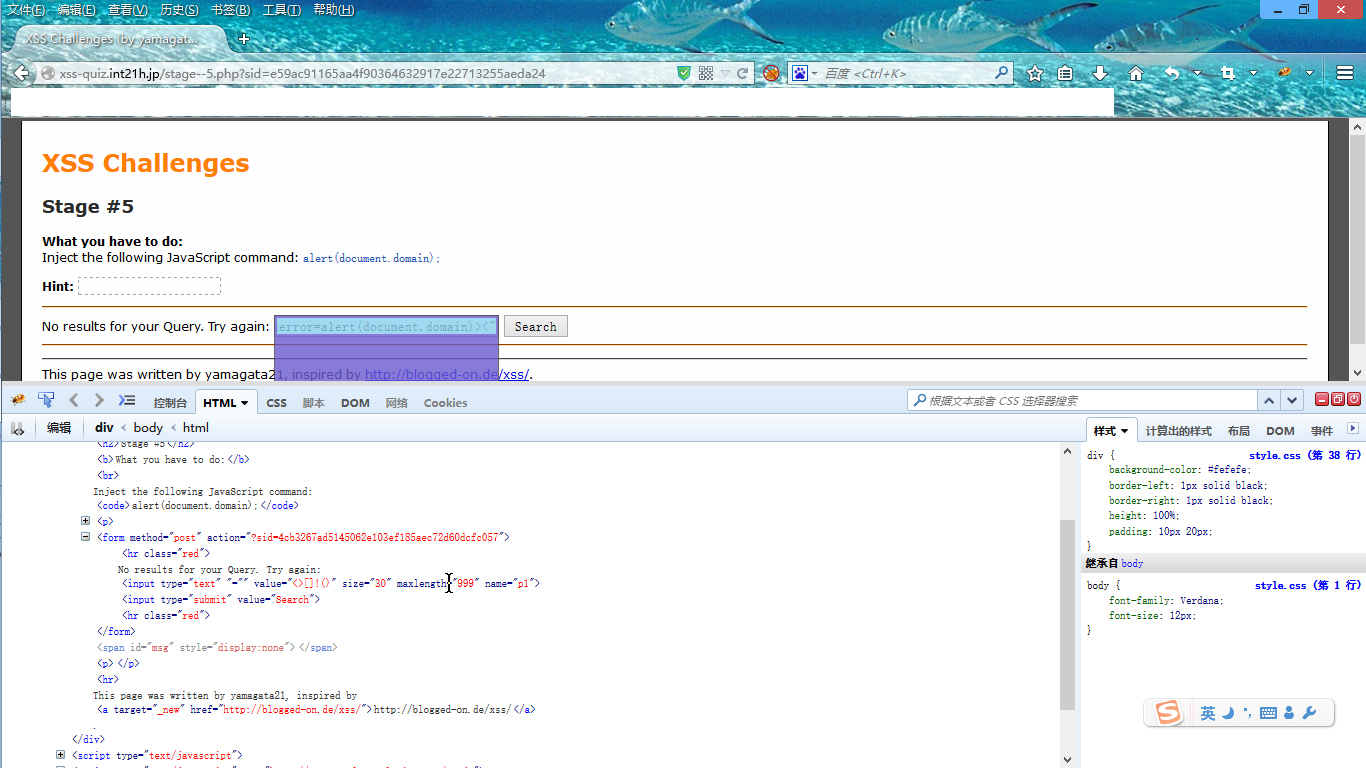Open the Sogou soft keyboard icon
This screenshot has width=1366, height=768.
point(1268,713)
